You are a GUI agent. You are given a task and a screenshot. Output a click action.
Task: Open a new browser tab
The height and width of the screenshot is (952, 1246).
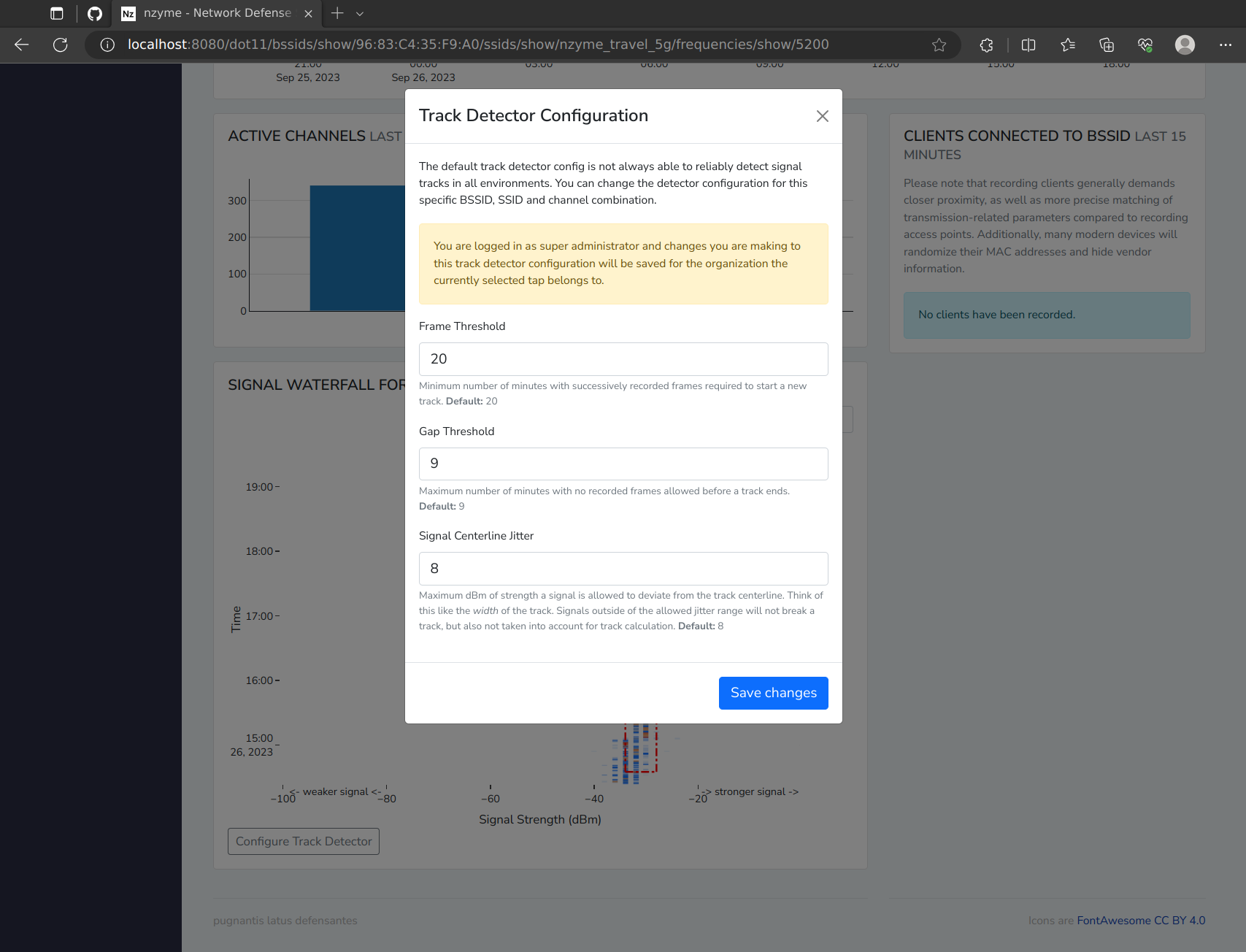(337, 13)
